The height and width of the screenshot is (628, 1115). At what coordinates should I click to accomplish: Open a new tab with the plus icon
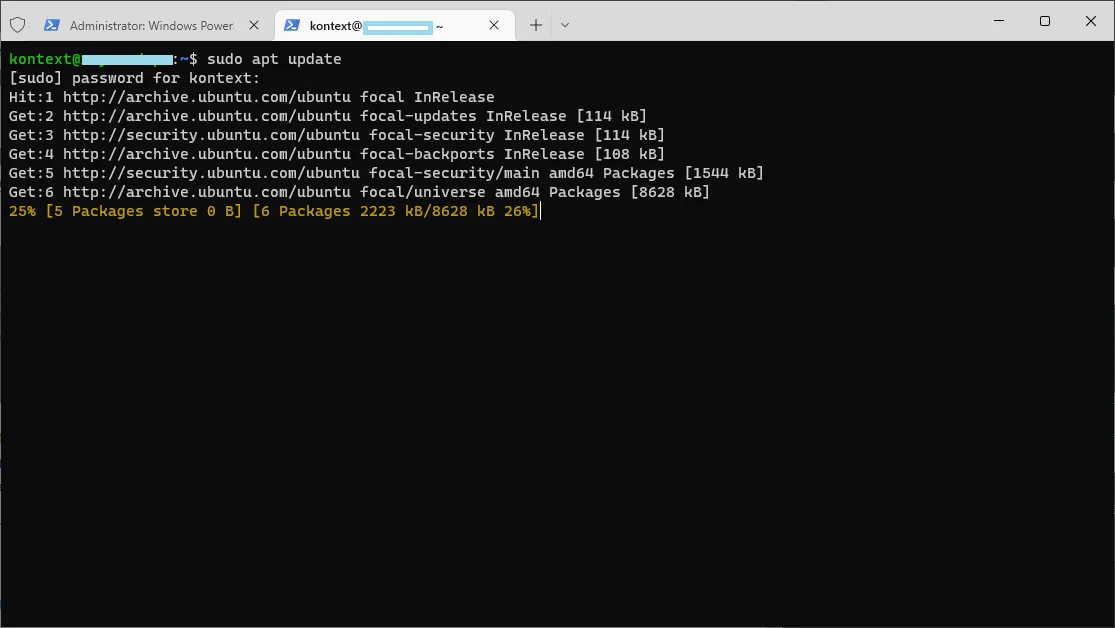point(535,24)
